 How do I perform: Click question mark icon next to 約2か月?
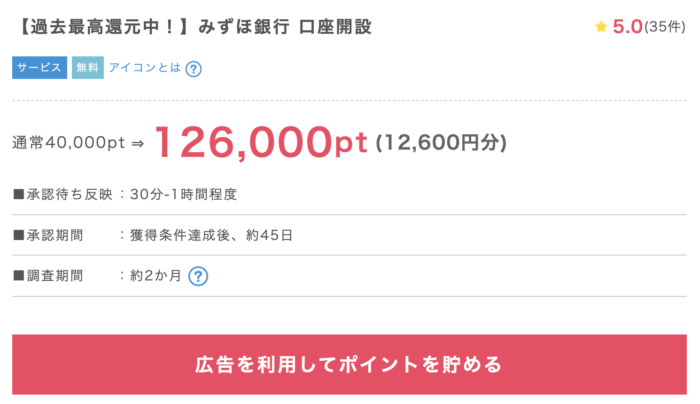(x=198, y=275)
